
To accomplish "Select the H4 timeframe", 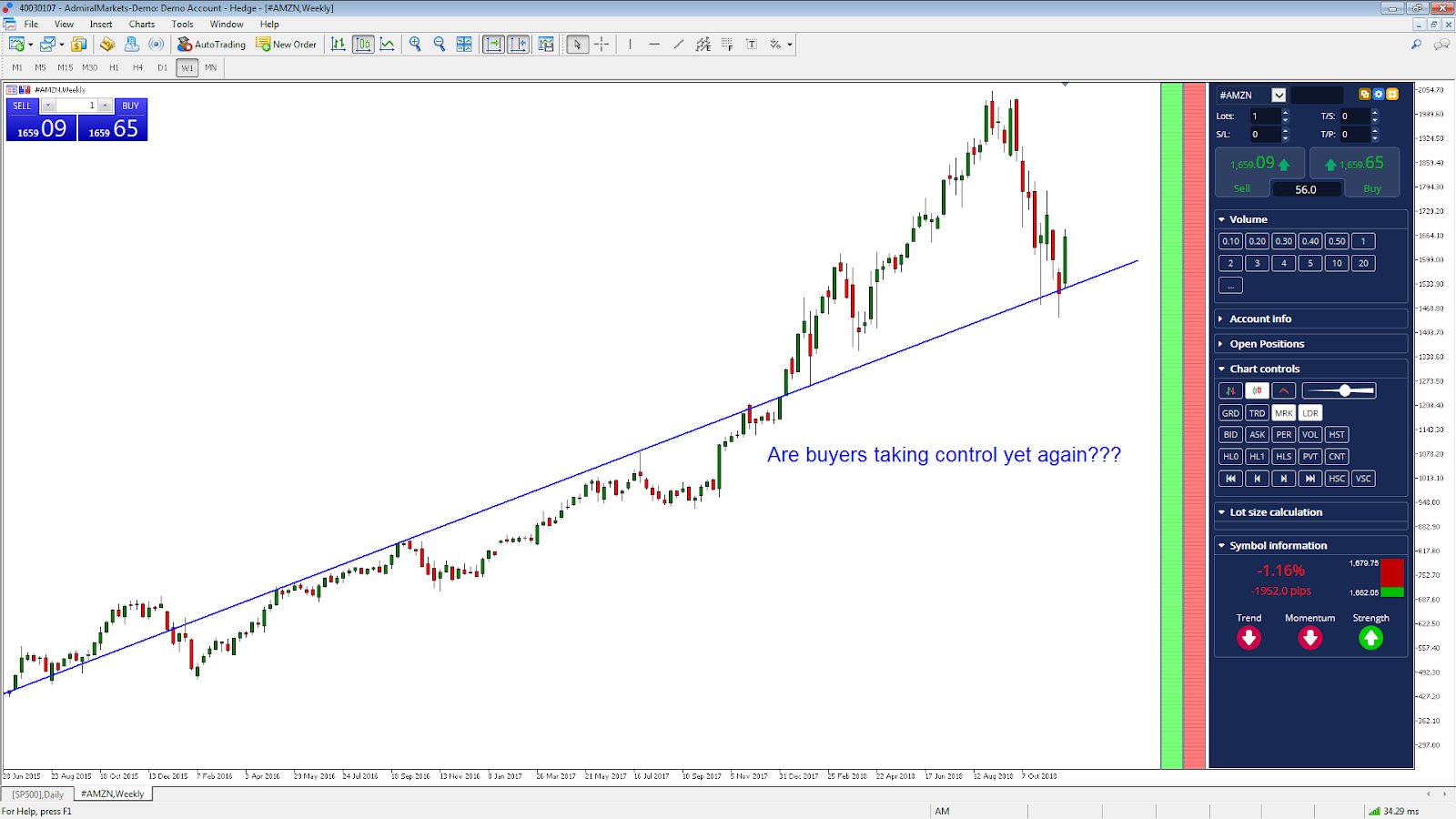I will click(x=137, y=67).
